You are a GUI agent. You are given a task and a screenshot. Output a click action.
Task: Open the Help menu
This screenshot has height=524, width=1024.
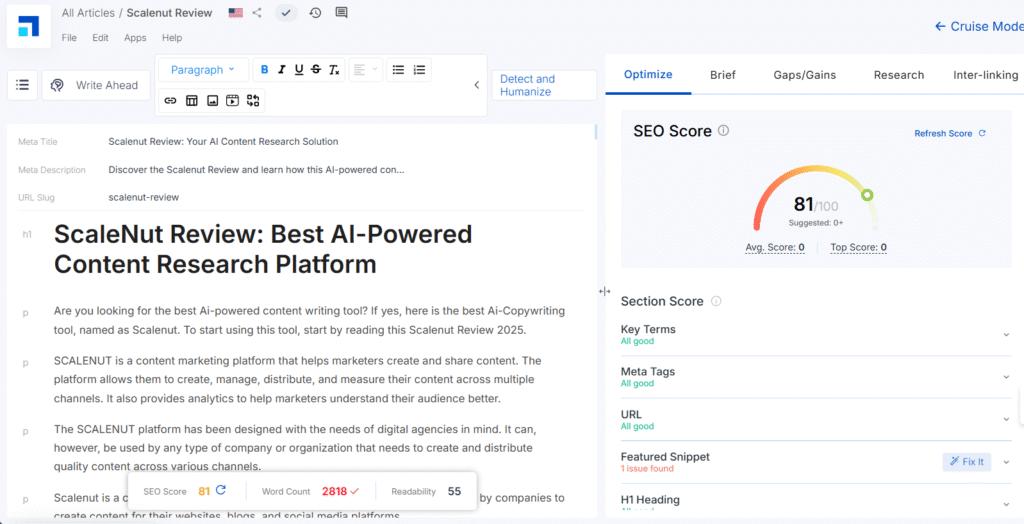[x=172, y=38]
